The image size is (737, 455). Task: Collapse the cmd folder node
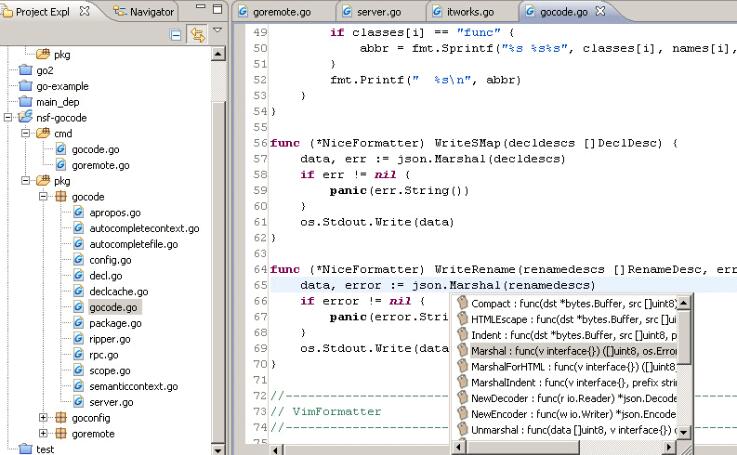pyautogui.click(x=26, y=133)
